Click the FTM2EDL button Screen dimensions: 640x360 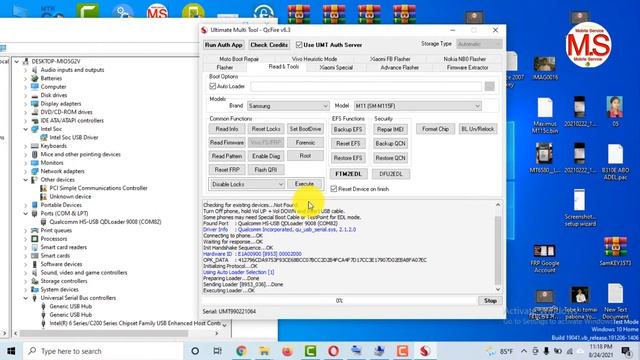[x=348, y=174]
